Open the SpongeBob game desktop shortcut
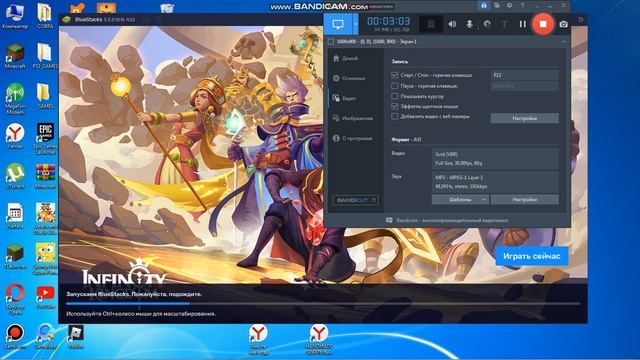Image resolution: width=640 pixels, height=360 pixels. tap(45, 259)
